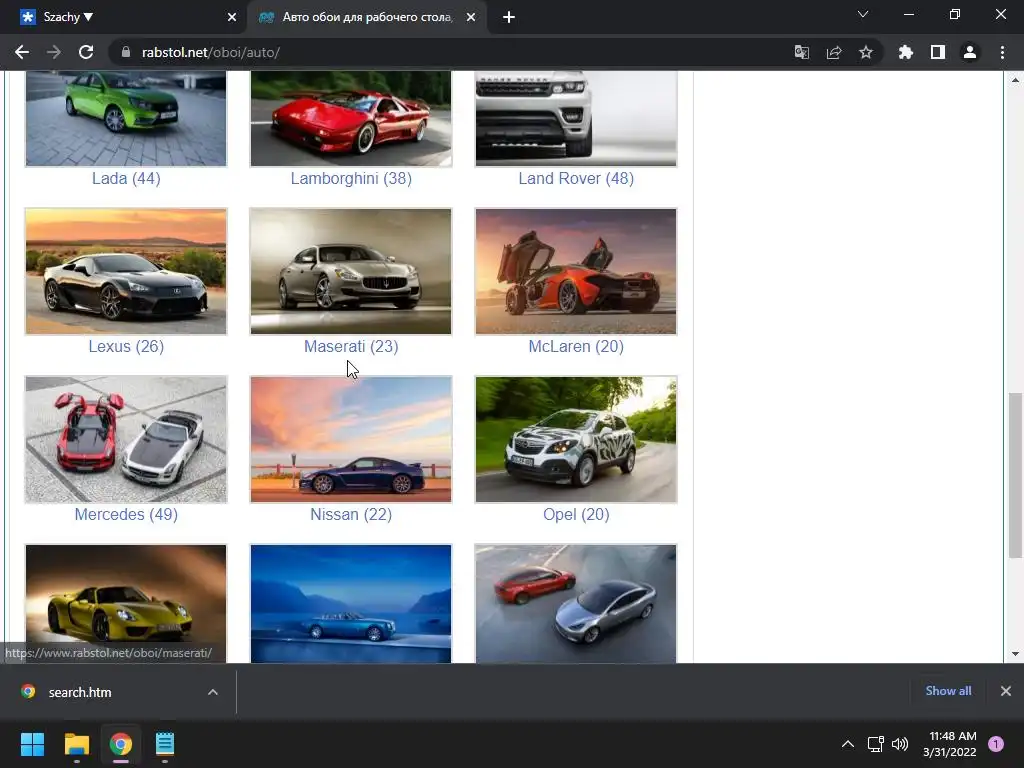Viewport: 1024px width, 768px height.
Task: Expand the search.htm download options chevron
Action: point(213,692)
